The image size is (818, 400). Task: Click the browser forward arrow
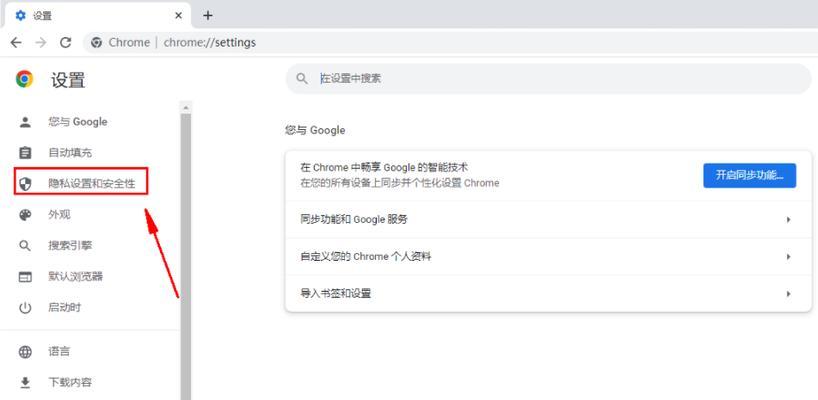[x=41, y=43]
